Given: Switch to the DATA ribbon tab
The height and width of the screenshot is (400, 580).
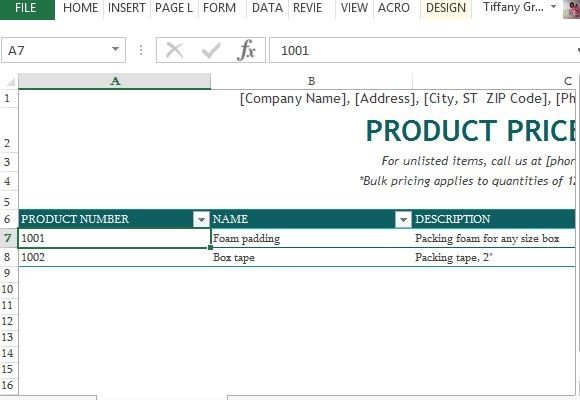Looking at the screenshot, I should [267, 8].
